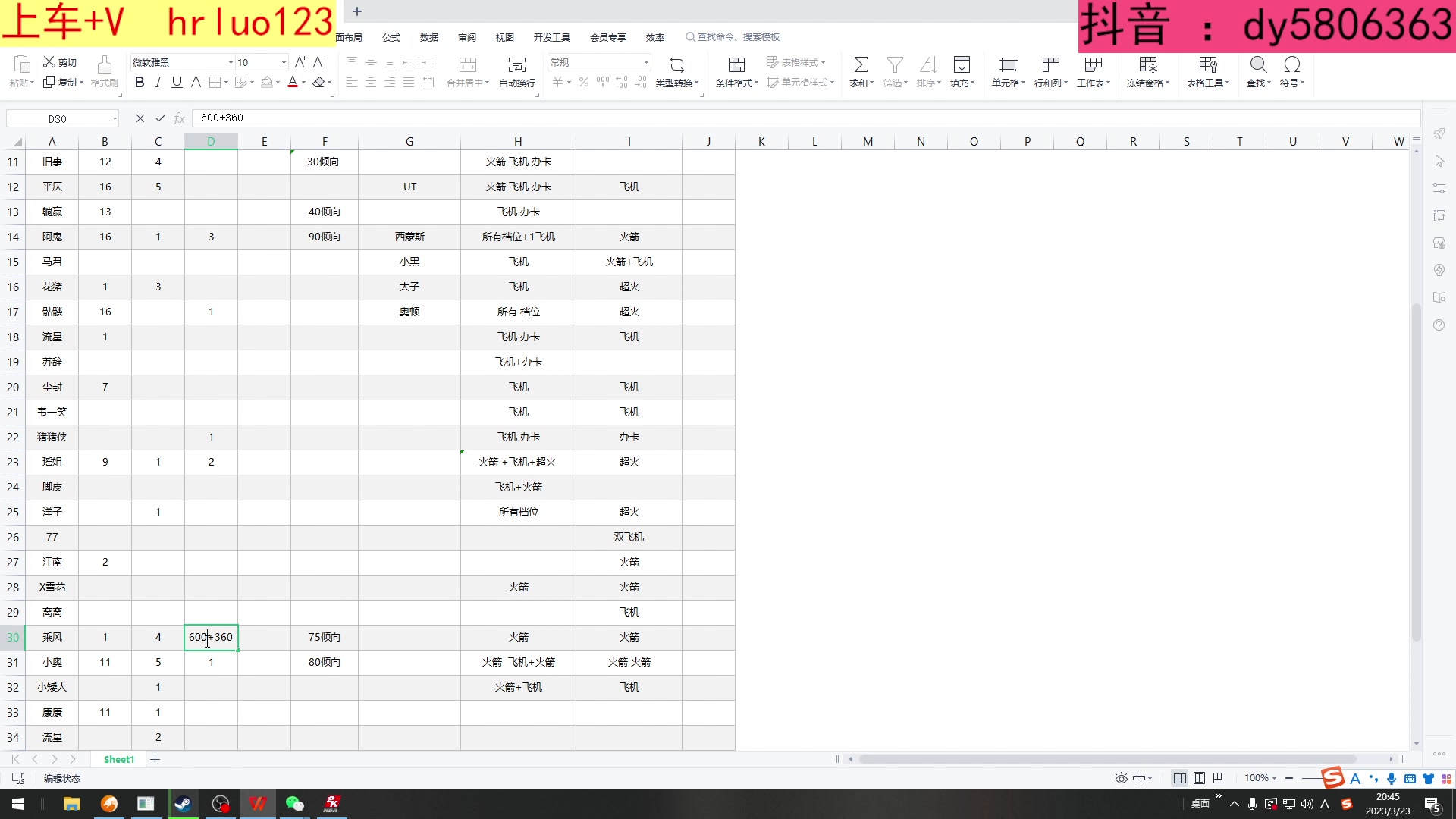Open Steam from the taskbar
1456x819 pixels.
pos(183,804)
